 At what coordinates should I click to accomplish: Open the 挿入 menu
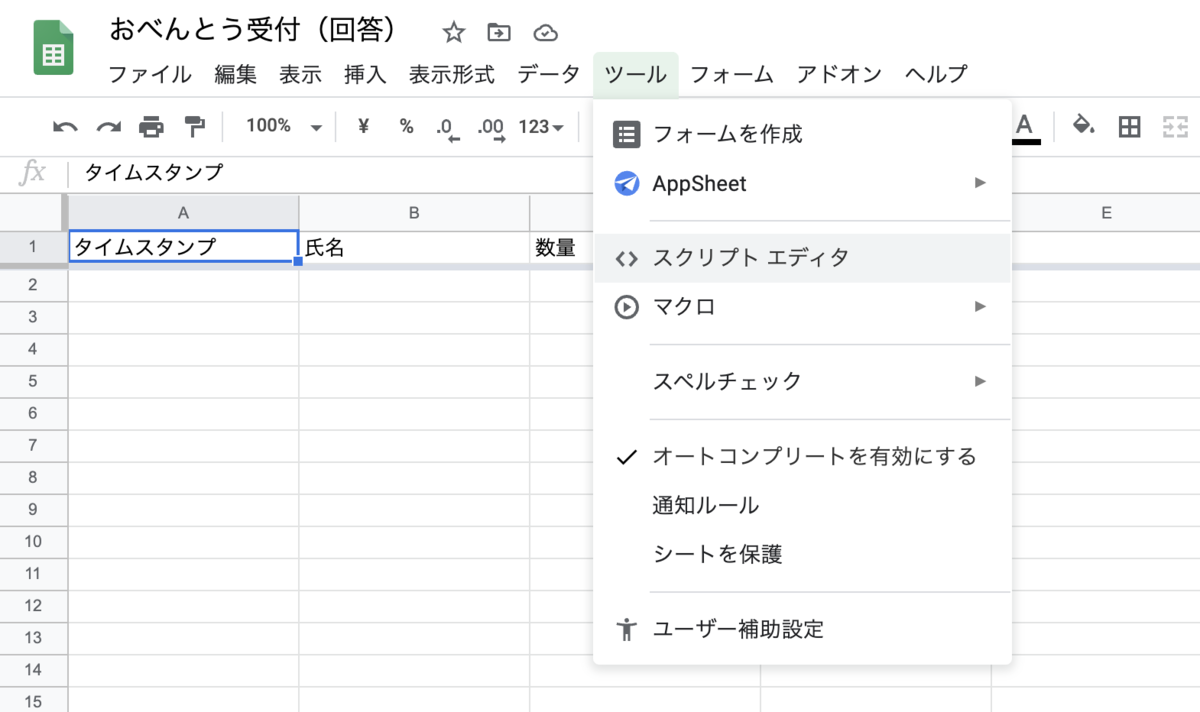point(365,75)
